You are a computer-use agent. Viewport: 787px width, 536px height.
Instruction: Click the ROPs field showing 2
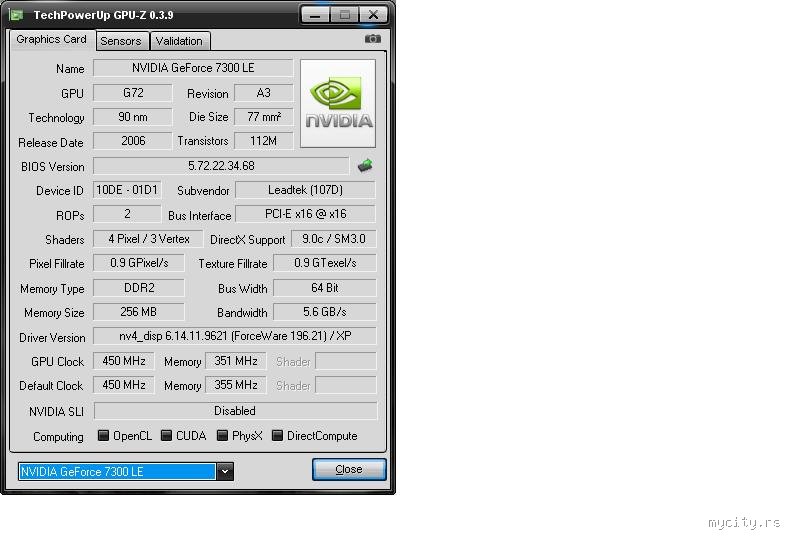pyautogui.click(x=127, y=214)
